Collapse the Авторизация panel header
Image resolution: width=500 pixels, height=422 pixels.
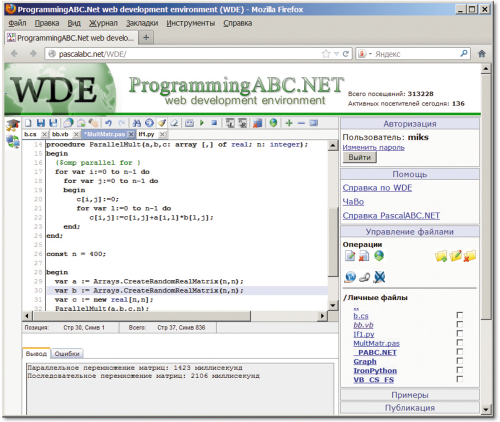tap(410, 124)
